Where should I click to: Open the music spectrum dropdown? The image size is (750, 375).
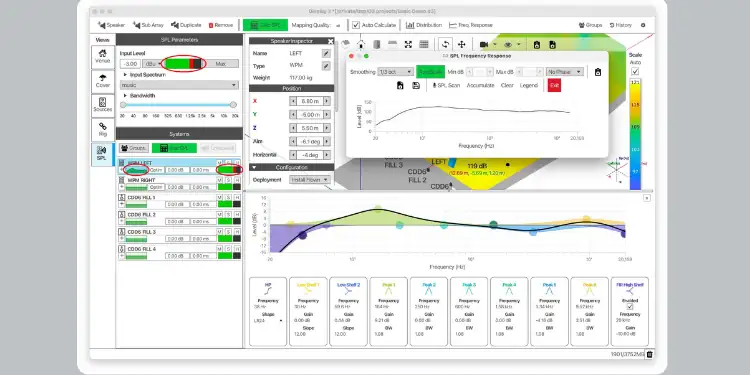coord(179,85)
